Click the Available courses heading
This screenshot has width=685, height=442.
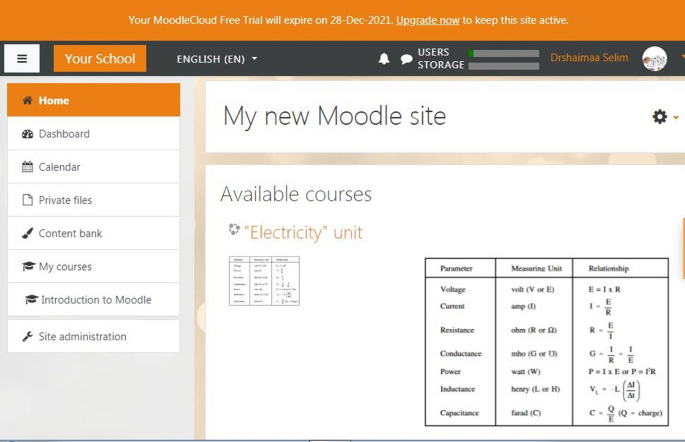(296, 194)
